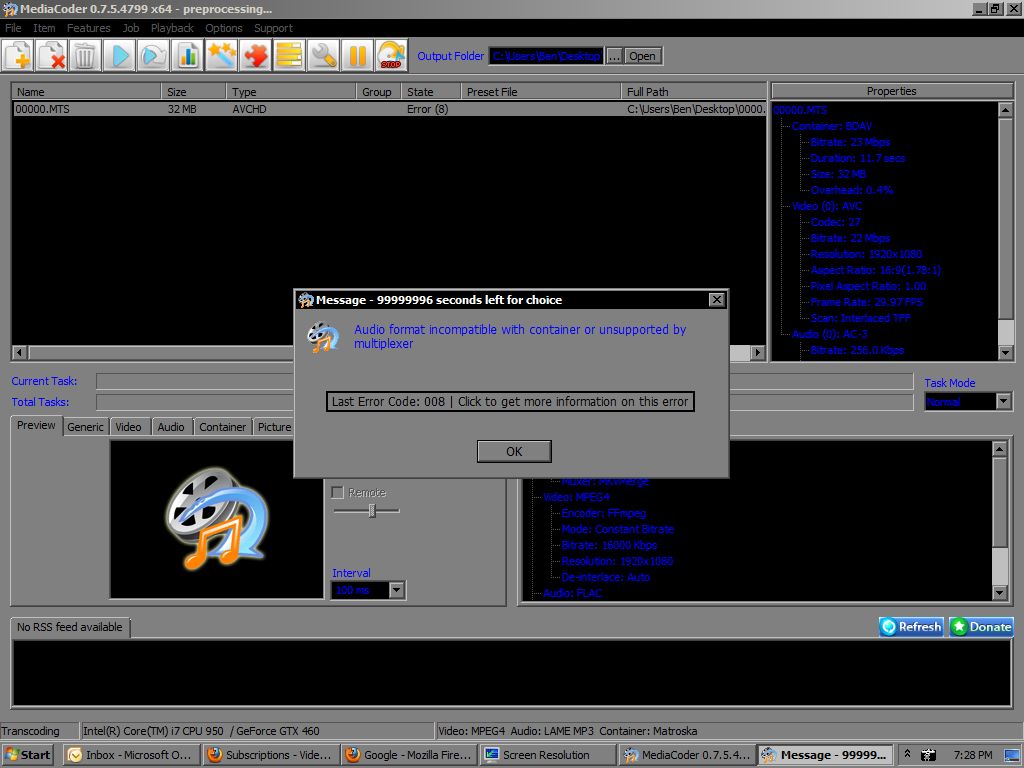The height and width of the screenshot is (768, 1024).
Task: Open the Support menu
Action: click(273, 28)
